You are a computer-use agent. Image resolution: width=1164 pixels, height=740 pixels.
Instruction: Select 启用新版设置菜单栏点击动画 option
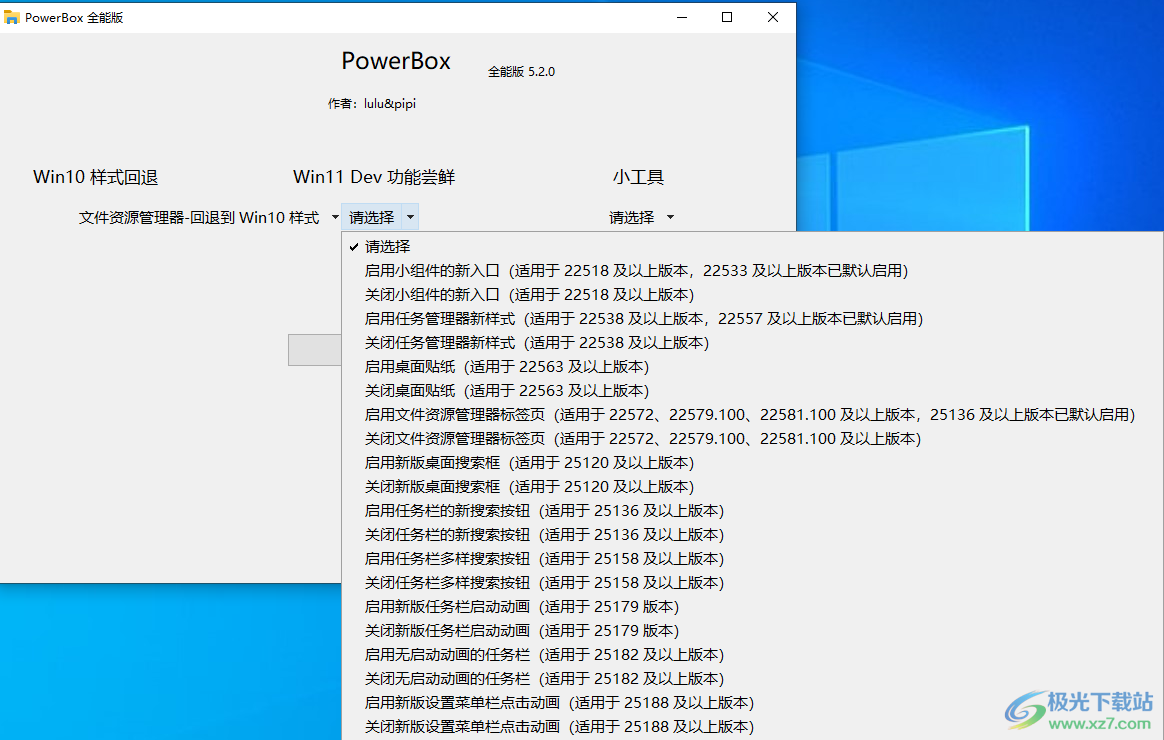tap(753, 702)
